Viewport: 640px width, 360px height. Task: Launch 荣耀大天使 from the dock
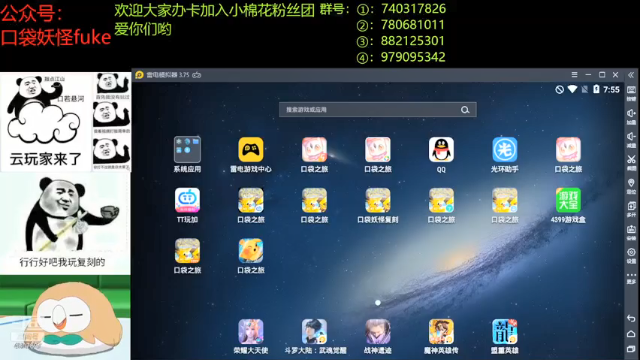click(251, 331)
